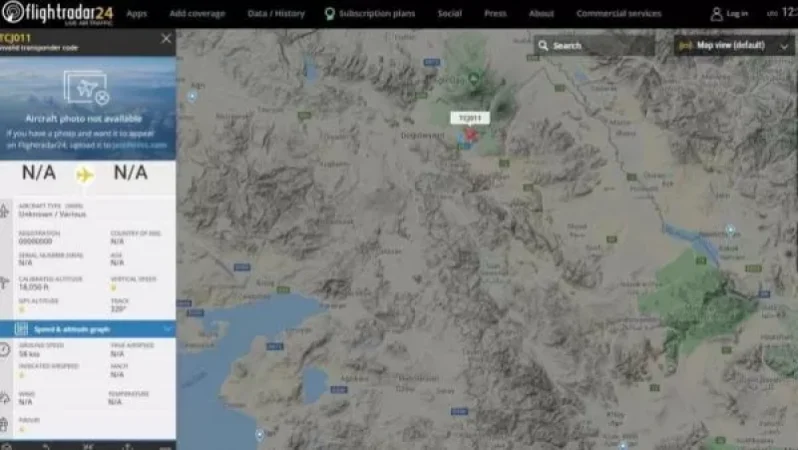Open Commercial services link
Screen dimensions: 798x450
click(x=618, y=14)
